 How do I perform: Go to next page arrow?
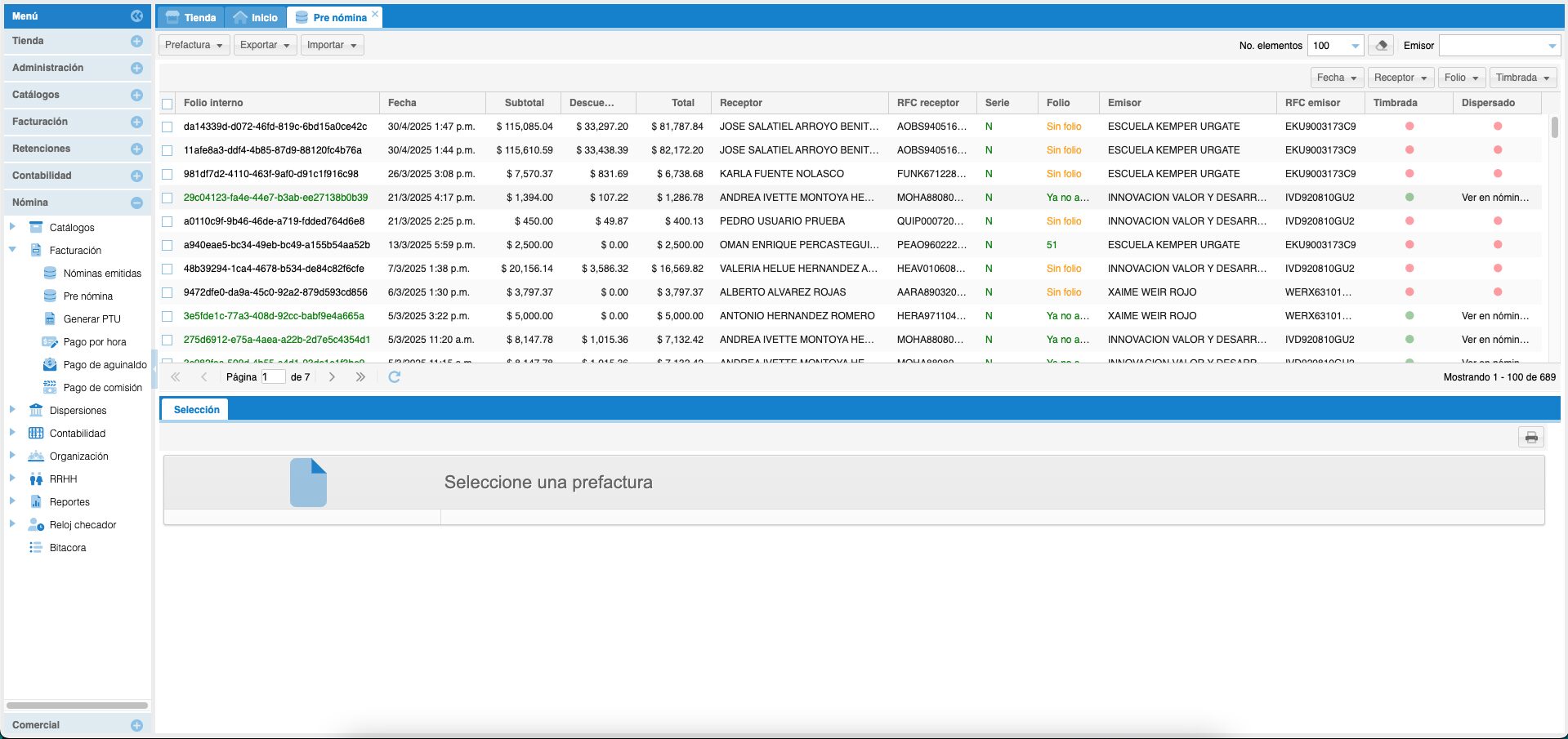point(332,376)
